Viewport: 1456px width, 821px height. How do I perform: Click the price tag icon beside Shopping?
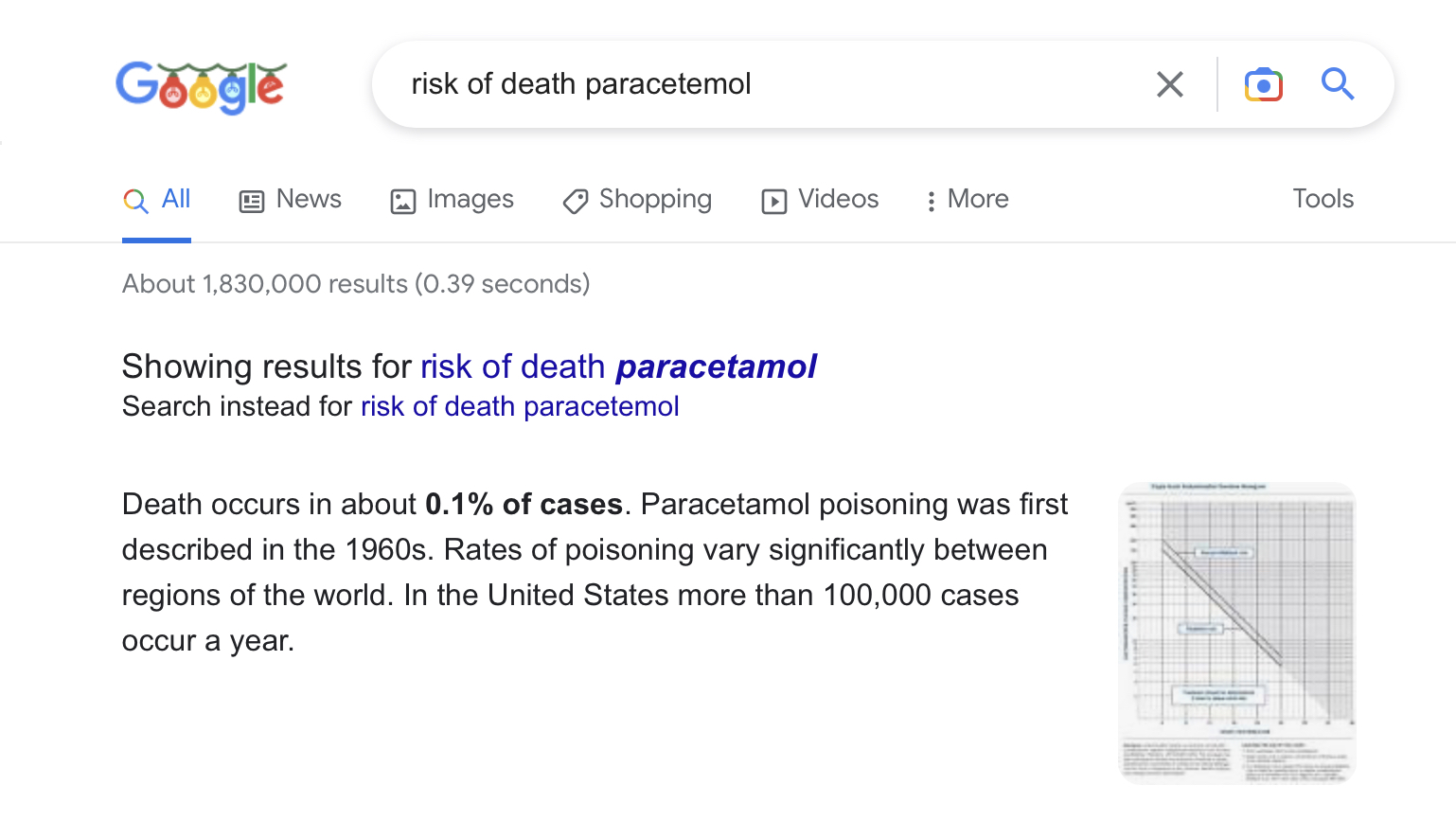(575, 201)
